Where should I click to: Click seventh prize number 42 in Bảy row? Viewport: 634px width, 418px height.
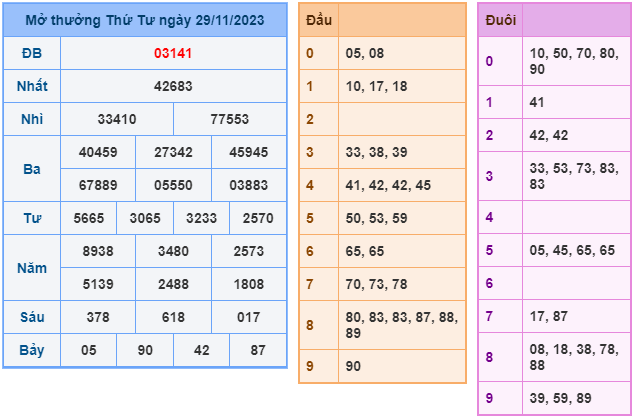coord(201,350)
